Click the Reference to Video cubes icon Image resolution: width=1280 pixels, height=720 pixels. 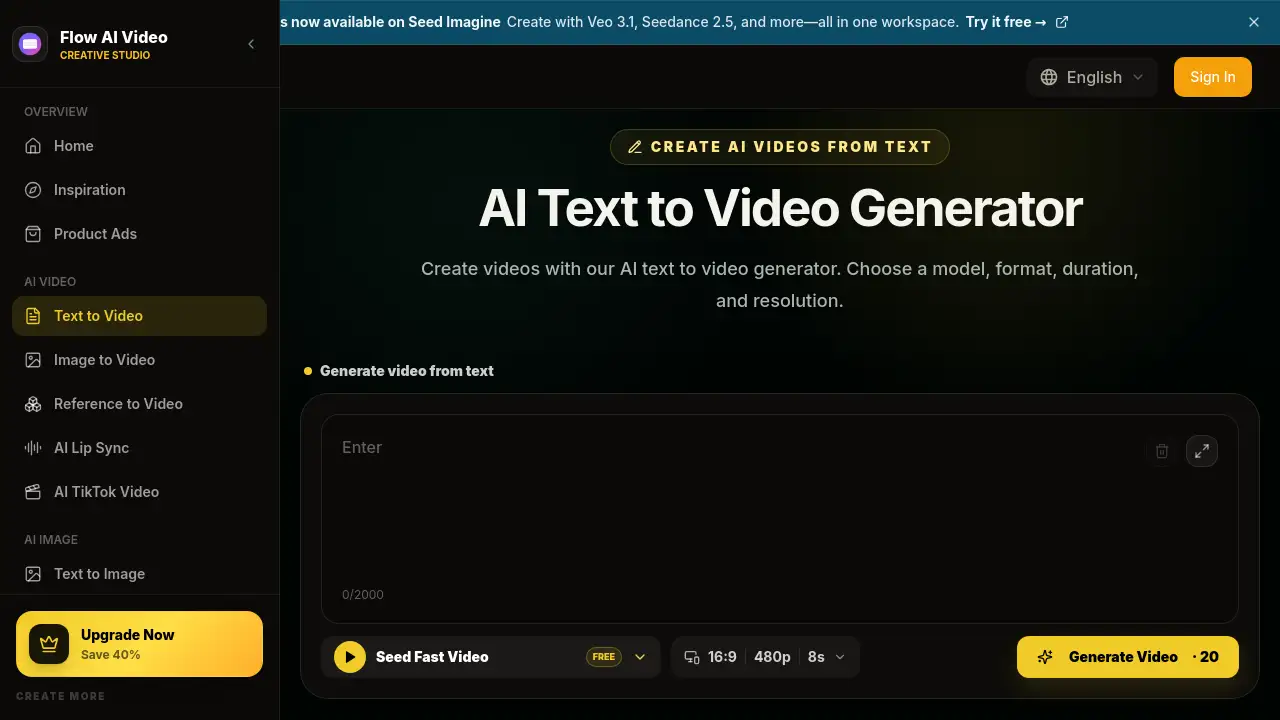pos(33,404)
